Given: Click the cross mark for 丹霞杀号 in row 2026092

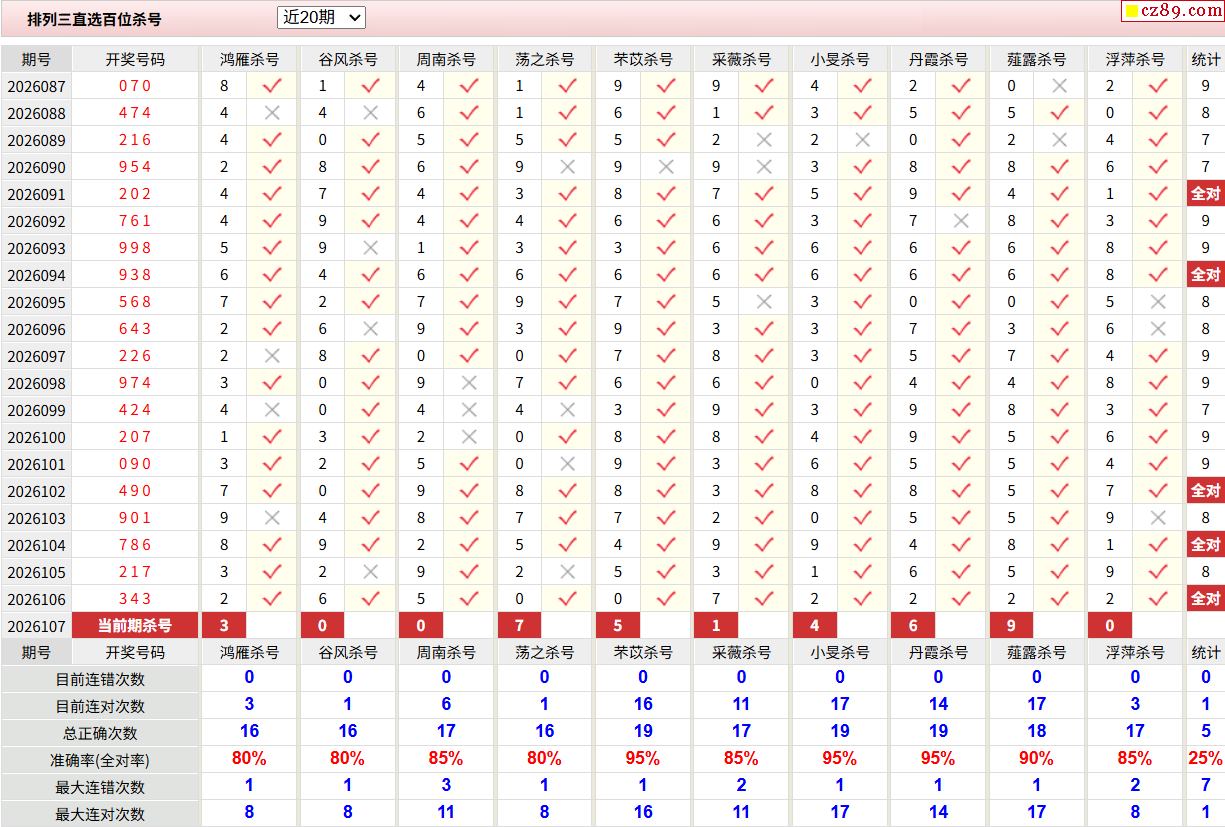Looking at the screenshot, I should [960, 221].
